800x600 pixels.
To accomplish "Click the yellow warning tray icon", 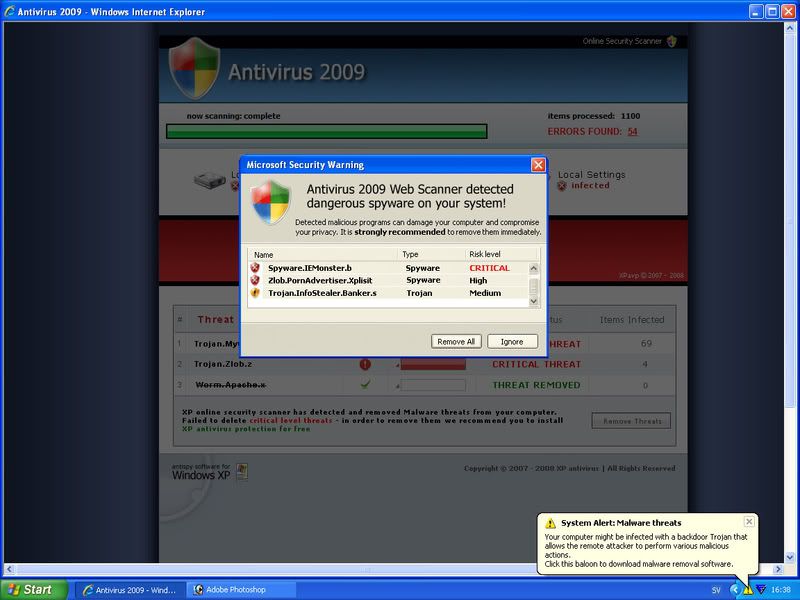I will tap(748, 590).
